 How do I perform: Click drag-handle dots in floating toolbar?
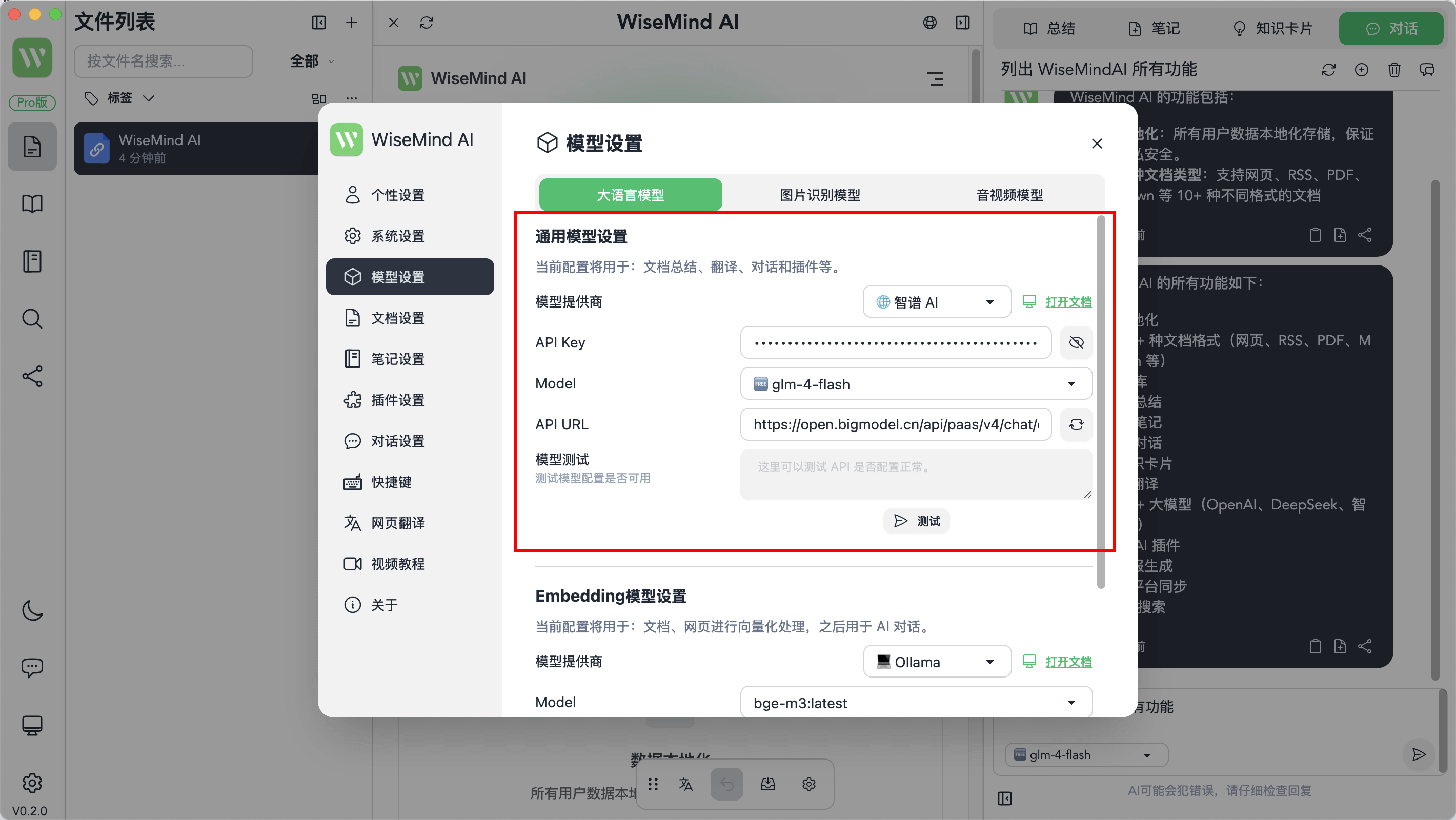(x=653, y=784)
